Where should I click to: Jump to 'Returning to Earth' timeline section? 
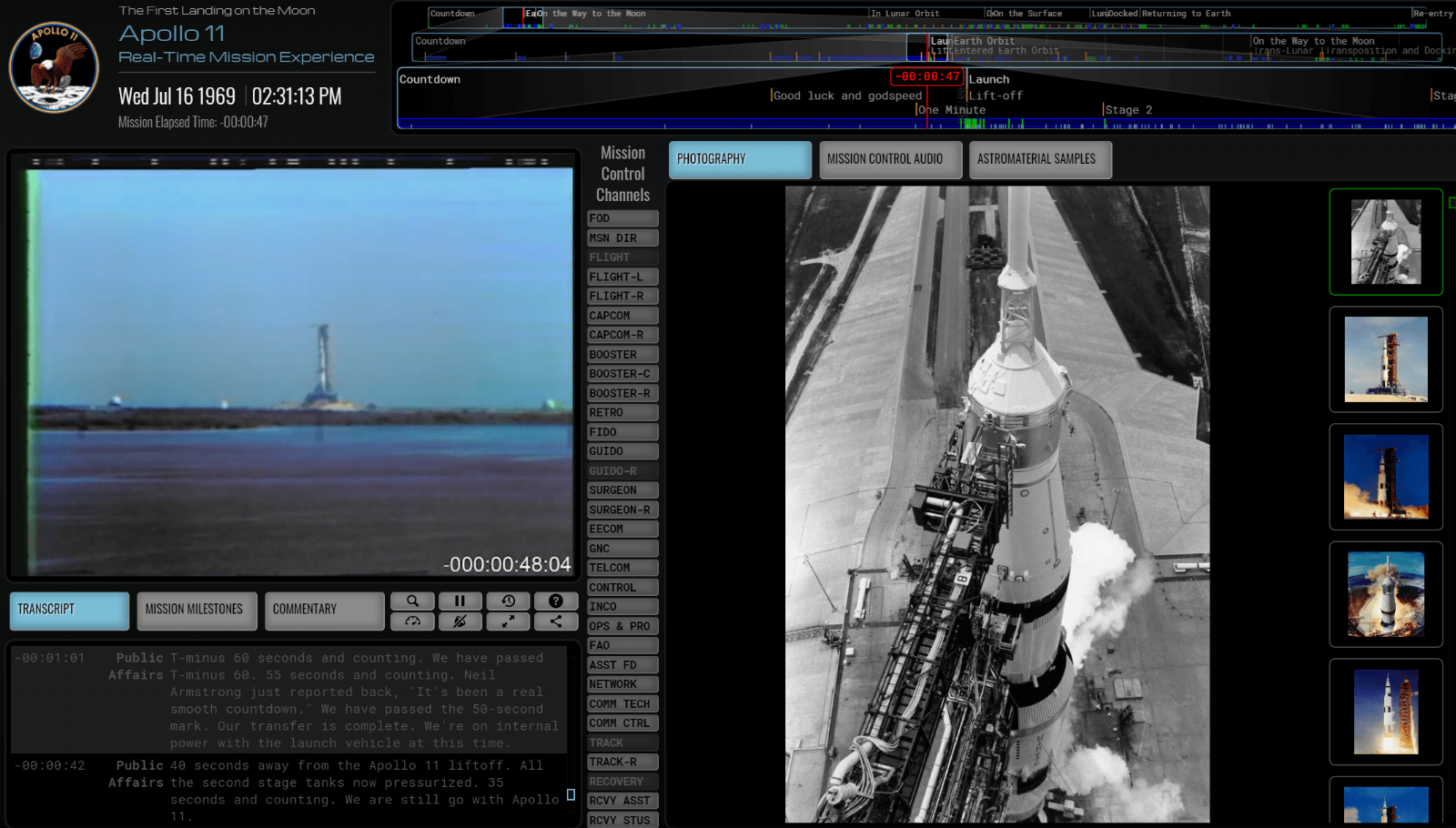pos(1186,14)
